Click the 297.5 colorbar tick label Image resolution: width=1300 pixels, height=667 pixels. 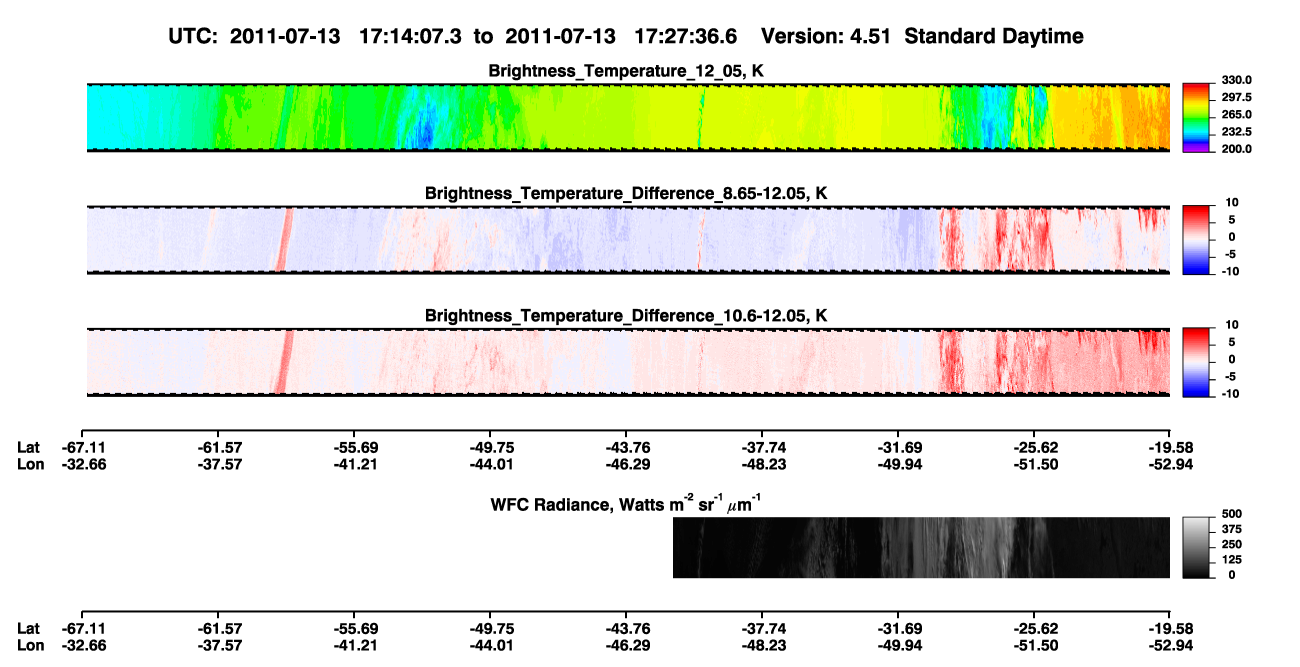point(1236,97)
